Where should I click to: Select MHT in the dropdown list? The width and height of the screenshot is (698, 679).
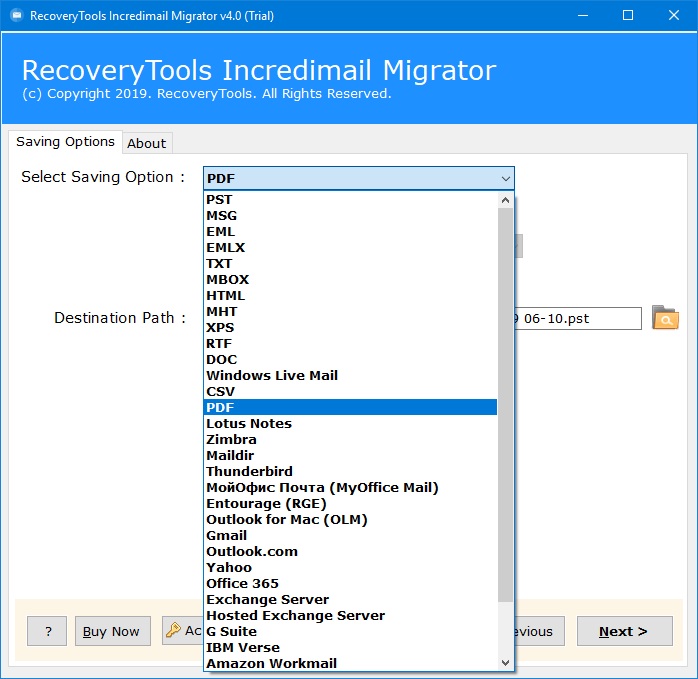coord(350,312)
